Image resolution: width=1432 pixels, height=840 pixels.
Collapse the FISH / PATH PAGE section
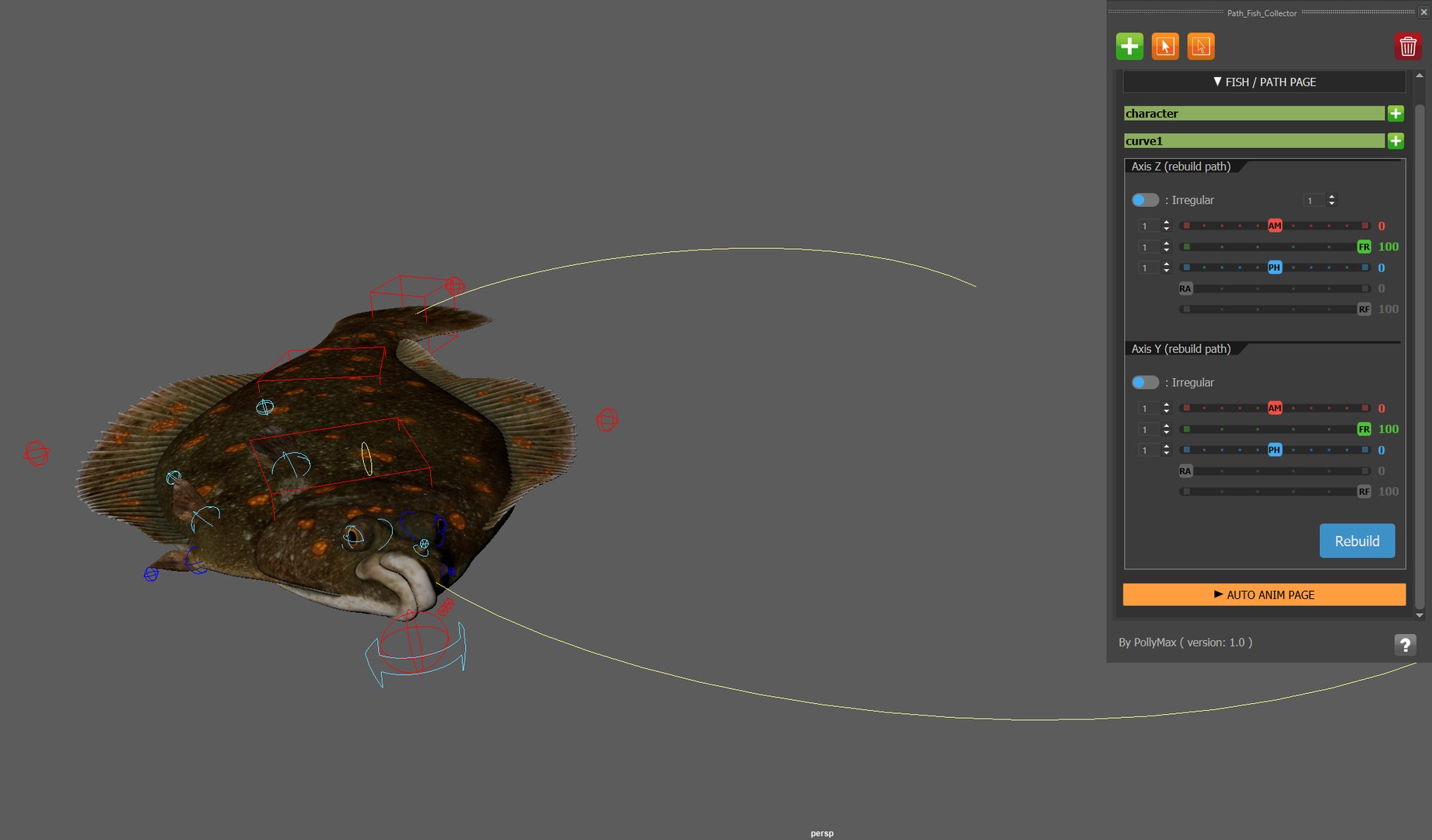[1264, 82]
